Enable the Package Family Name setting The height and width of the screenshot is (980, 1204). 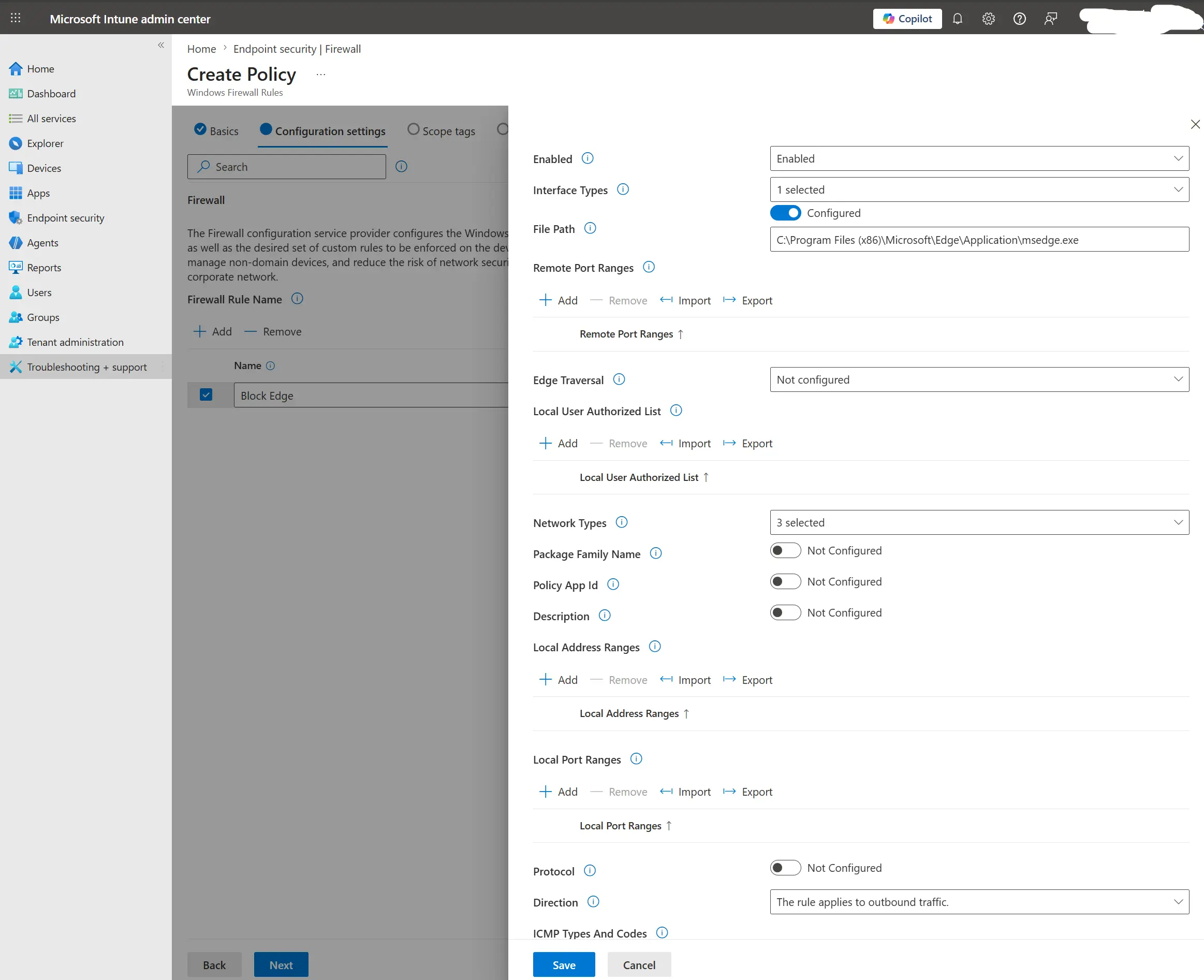click(x=785, y=550)
